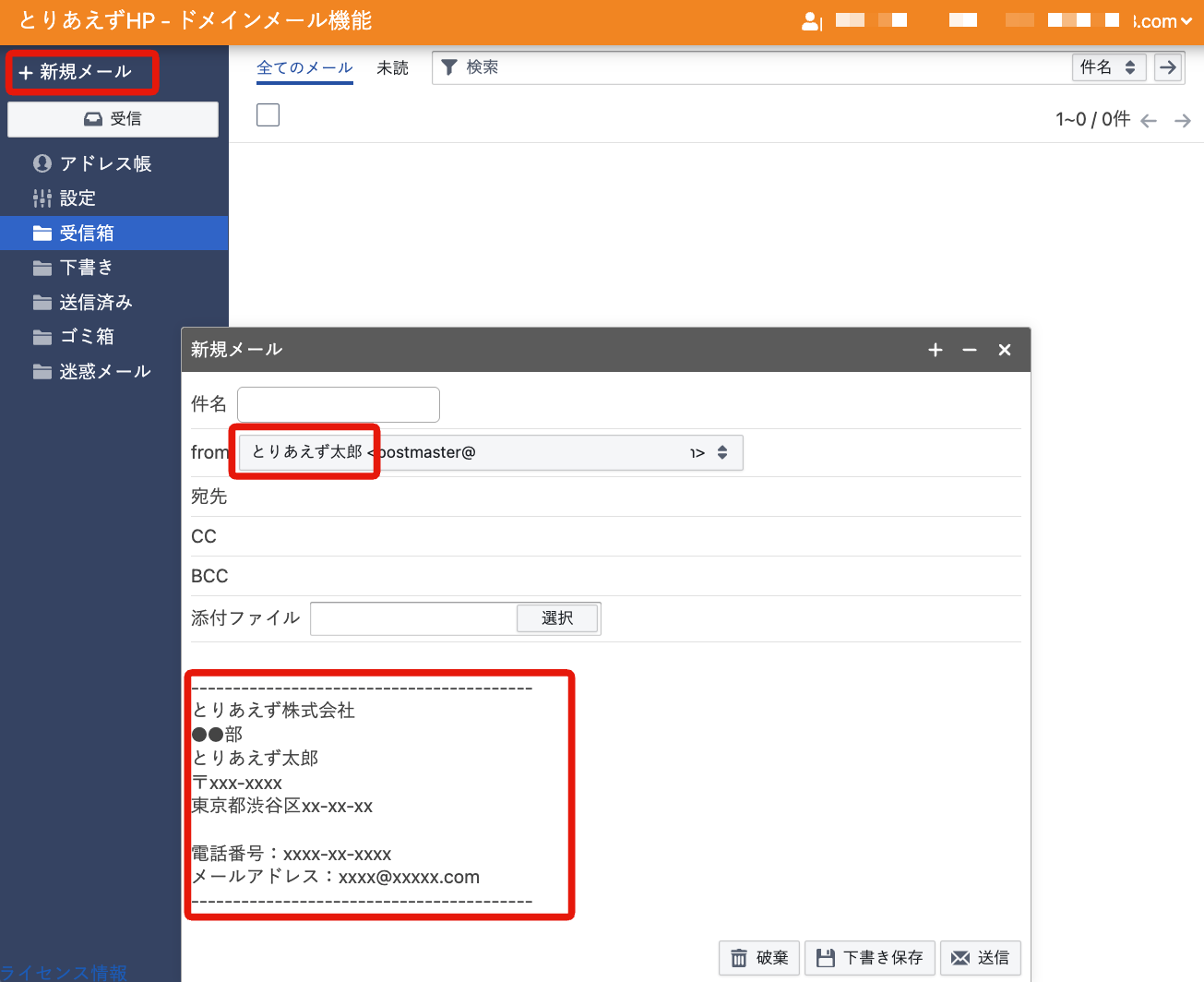The width and height of the screenshot is (1204, 982).
Task: Tick the select-all mail checkbox
Action: [268, 115]
